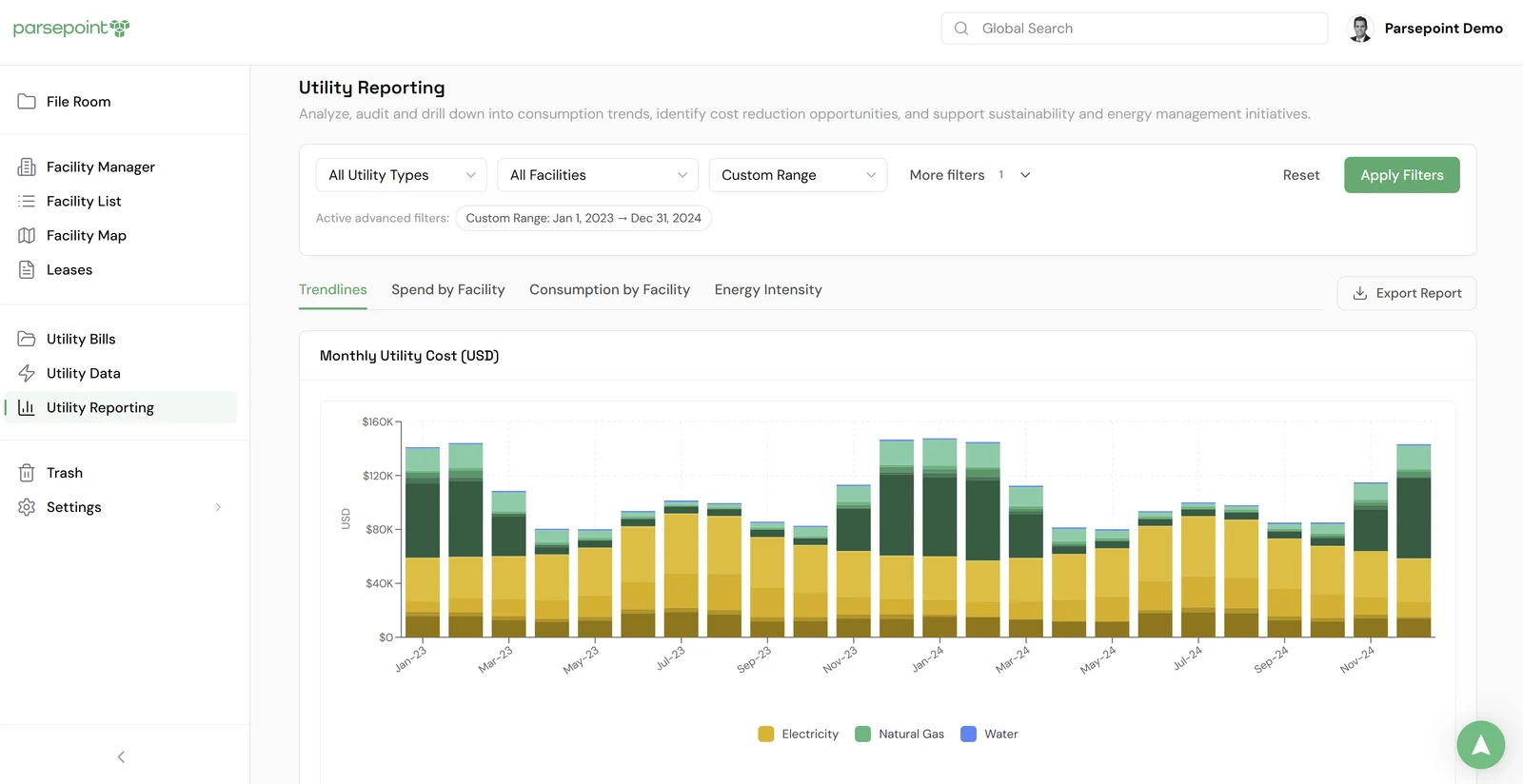The height and width of the screenshot is (784, 1523).
Task: Click the Parsepoint Demo profile avatar
Action: click(1360, 29)
